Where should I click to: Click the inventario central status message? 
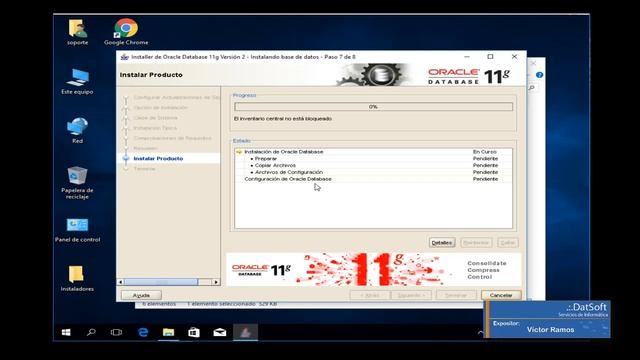(283, 119)
